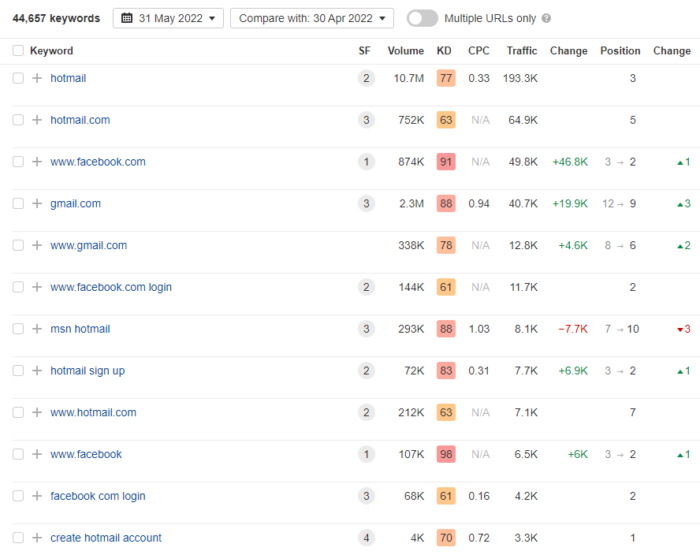
Task: Open the 31 May 2022 date dropdown
Action: coord(168,18)
